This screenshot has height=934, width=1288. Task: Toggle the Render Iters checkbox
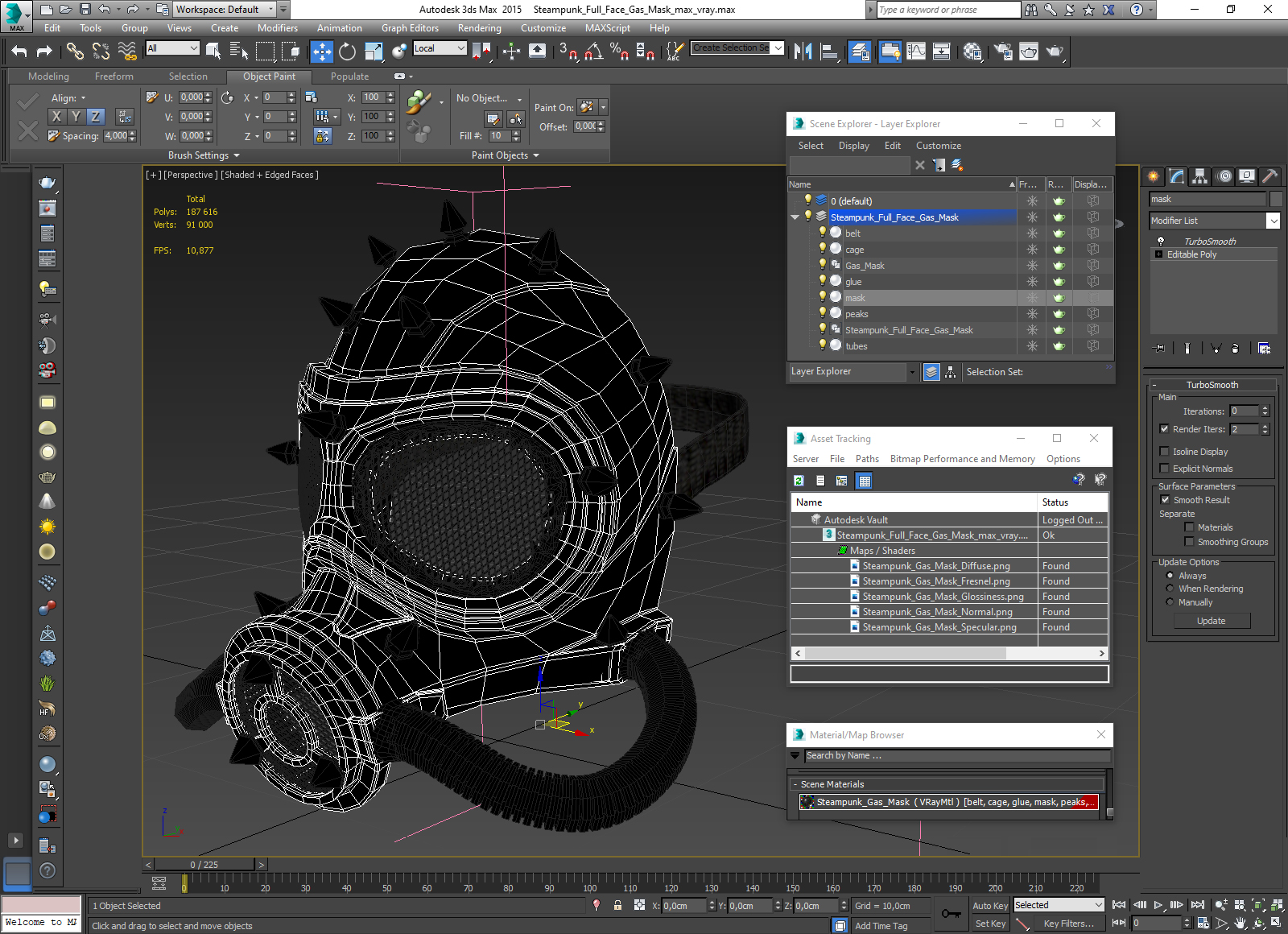coord(1164,429)
